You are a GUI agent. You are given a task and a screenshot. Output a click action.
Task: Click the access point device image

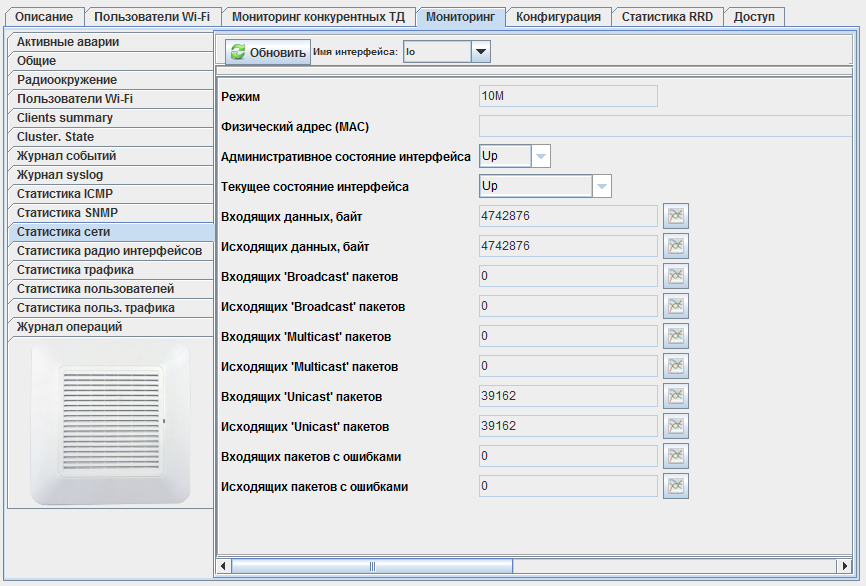tap(110, 423)
